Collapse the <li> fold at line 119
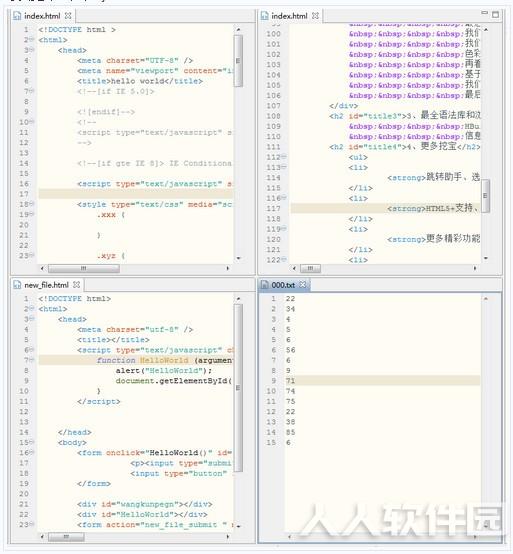Image resolution: width=513 pixels, height=554 pixels. tap(284, 229)
